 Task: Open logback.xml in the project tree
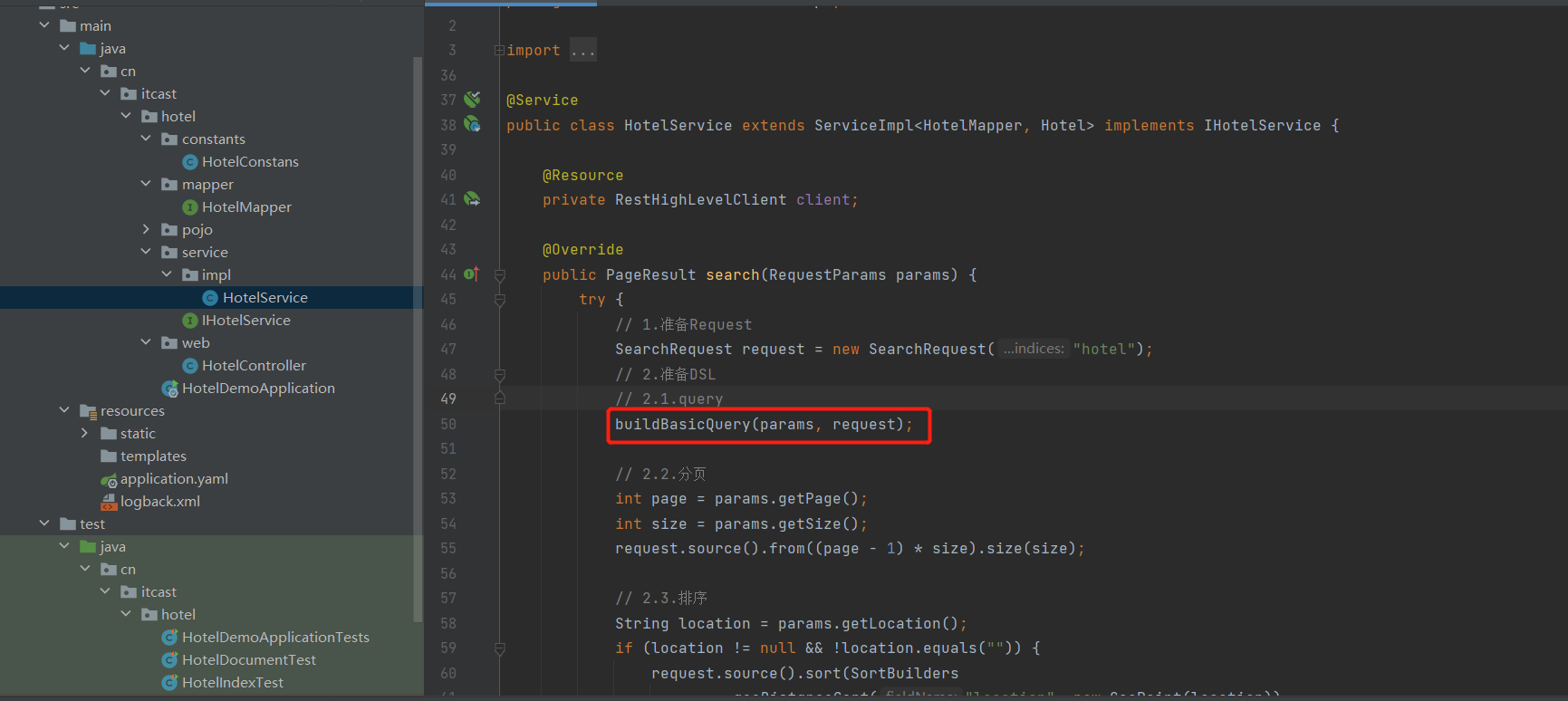coord(160,502)
